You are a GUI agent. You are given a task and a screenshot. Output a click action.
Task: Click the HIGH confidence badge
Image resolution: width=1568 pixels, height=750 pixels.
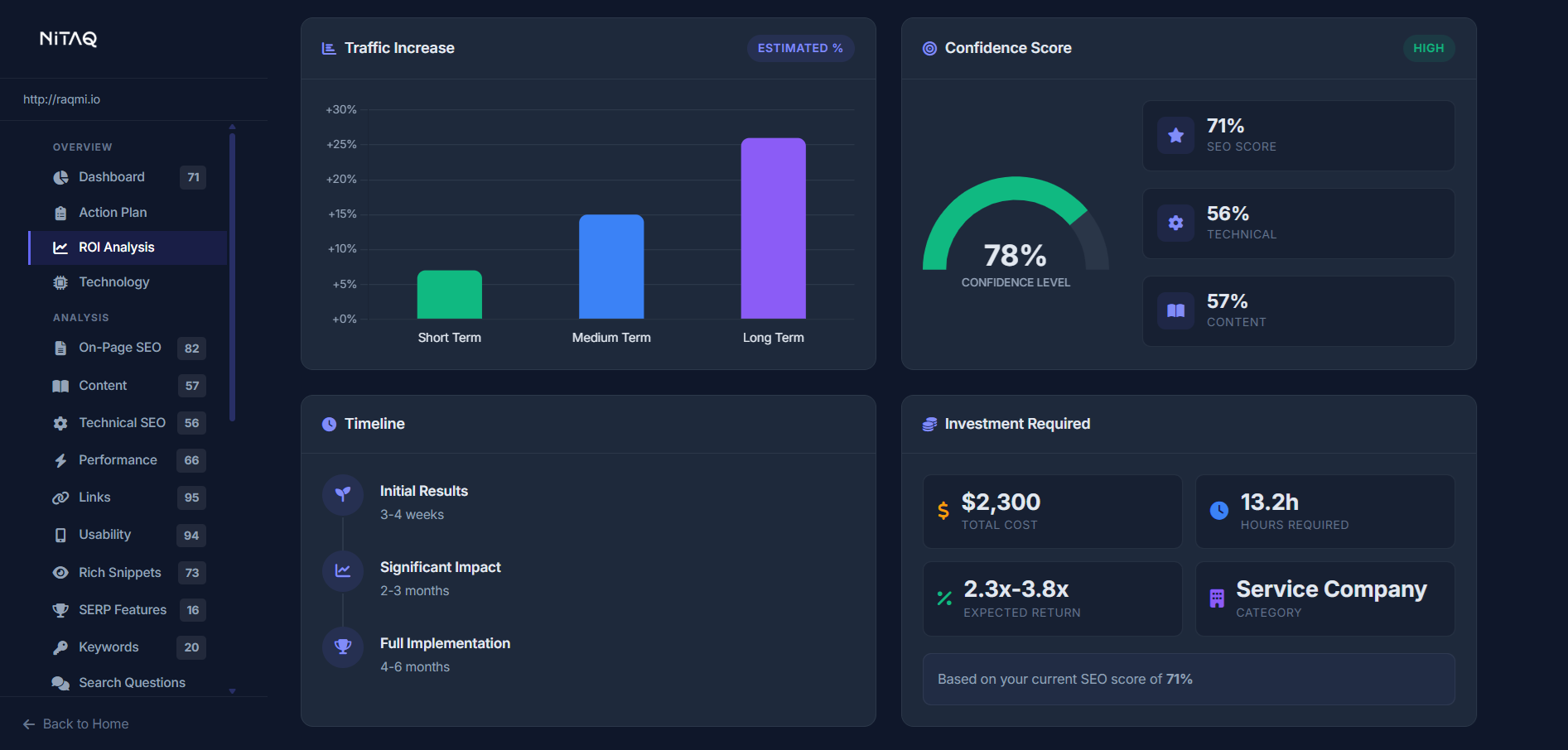pyautogui.click(x=1428, y=48)
